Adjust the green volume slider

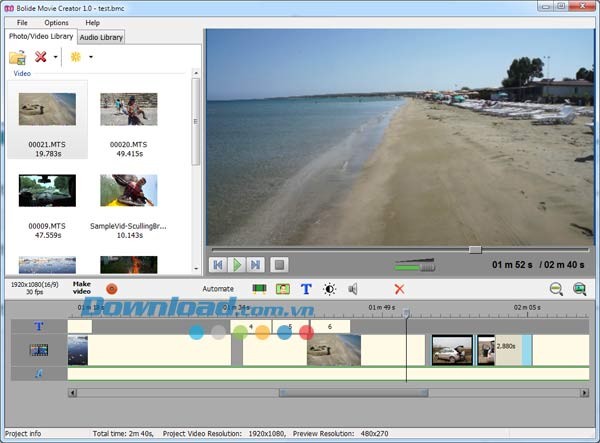[415, 265]
